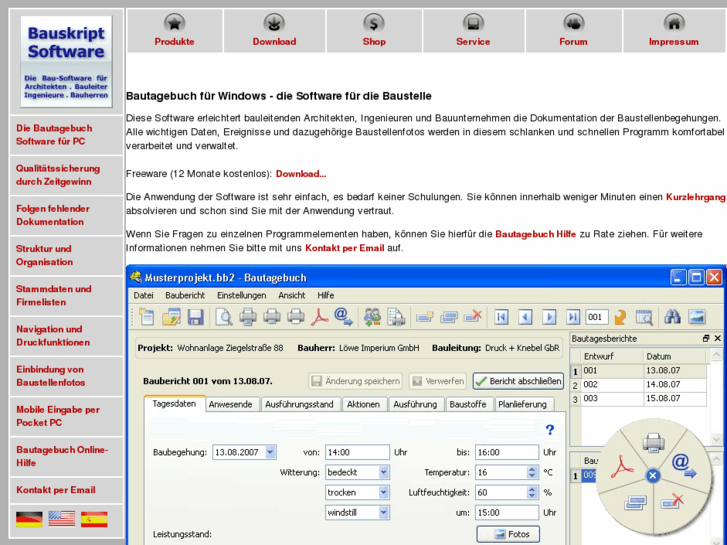Viewport: 727px width, 545px height.
Task: Click the delete icon in the radial menu
Action: tap(672, 501)
